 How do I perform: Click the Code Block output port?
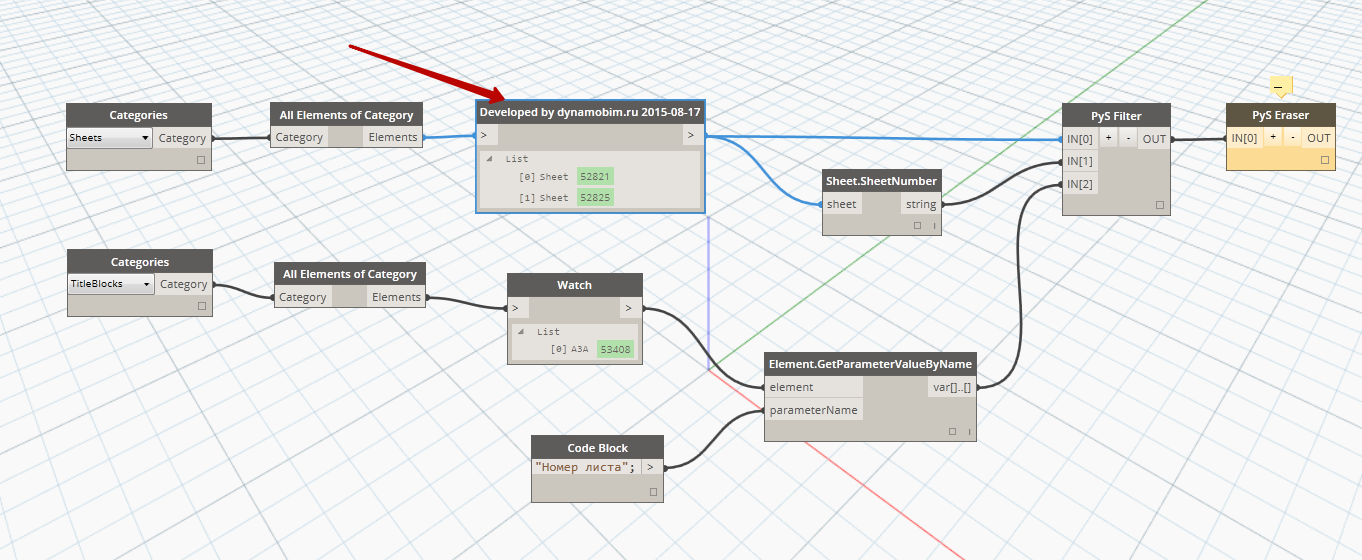[652, 467]
